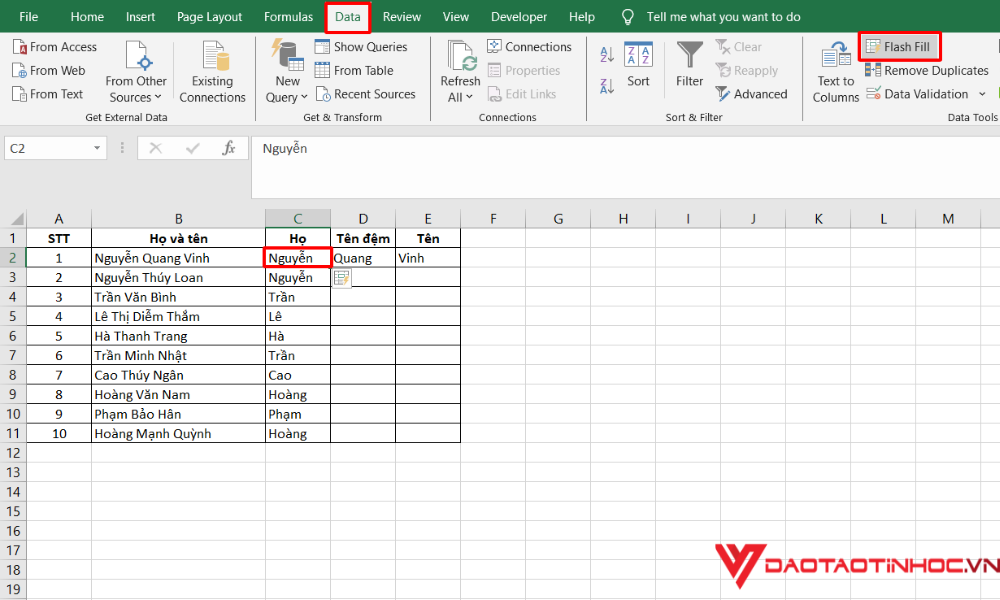Screen dimensions: 1000x600
Task: Click Reapply filter button
Action: [746, 70]
